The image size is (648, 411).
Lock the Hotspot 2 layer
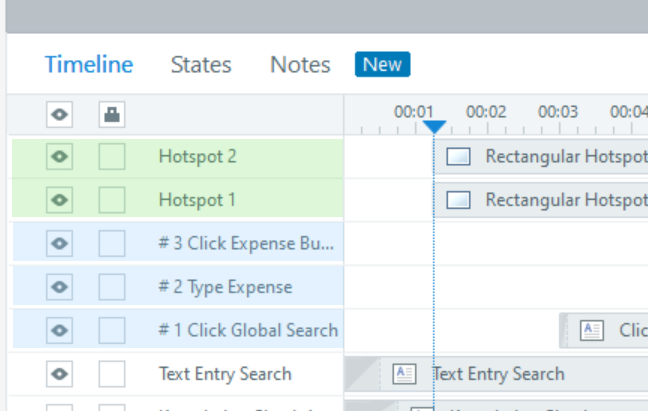coord(112,157)
